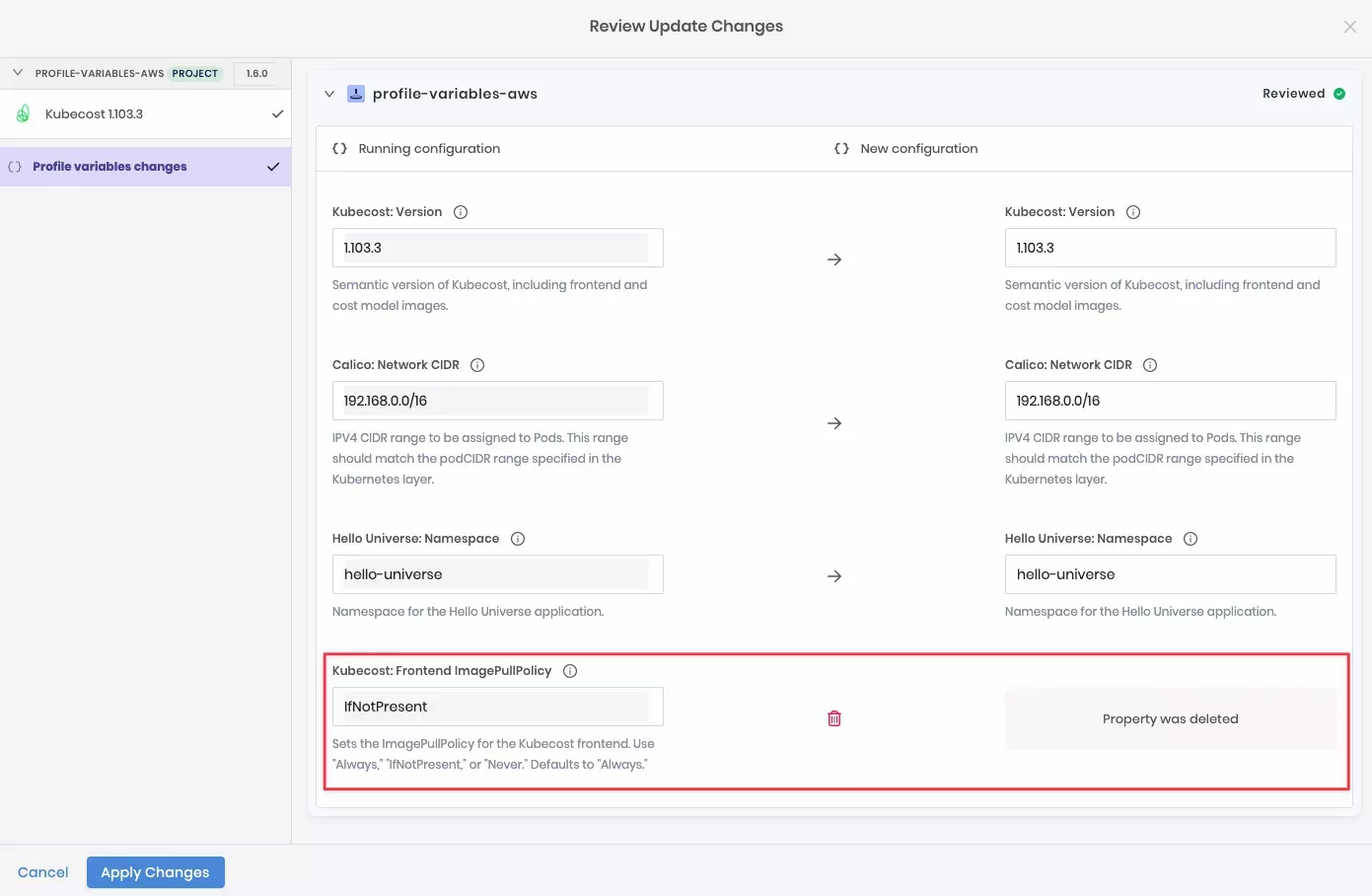
Task: Open info tooltip for Calico: Network CIDR
Action: (x=476, y=364)
